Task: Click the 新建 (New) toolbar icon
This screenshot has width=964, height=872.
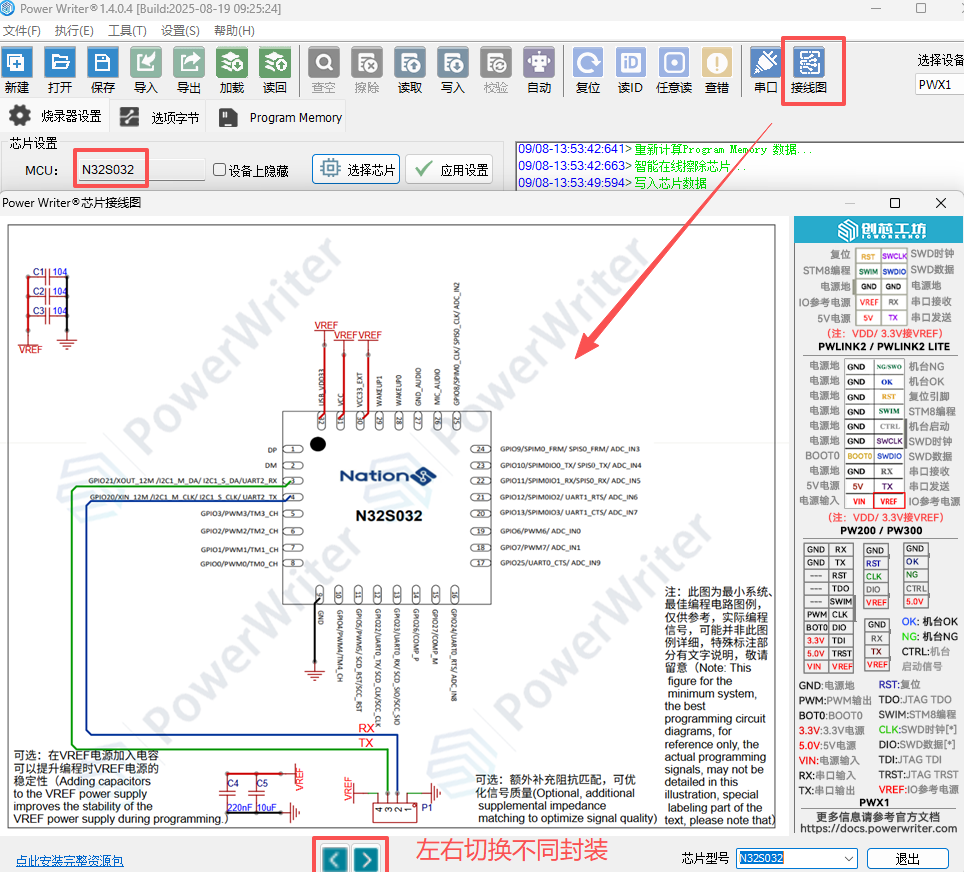Action: click(17, 69)
